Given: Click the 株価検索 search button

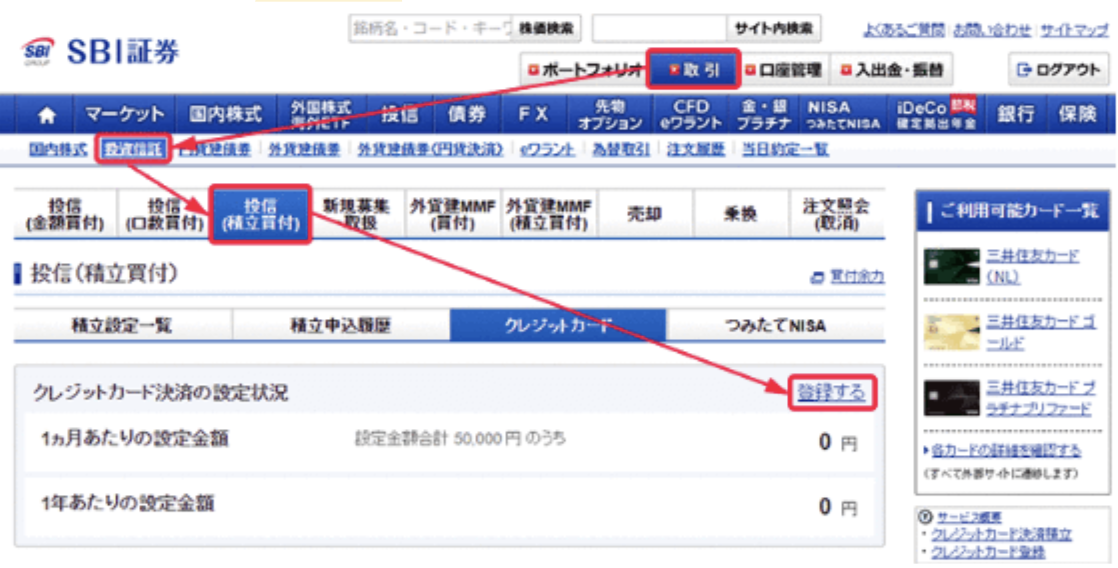Looking at the screenshot, I should (x=546, y=28).
